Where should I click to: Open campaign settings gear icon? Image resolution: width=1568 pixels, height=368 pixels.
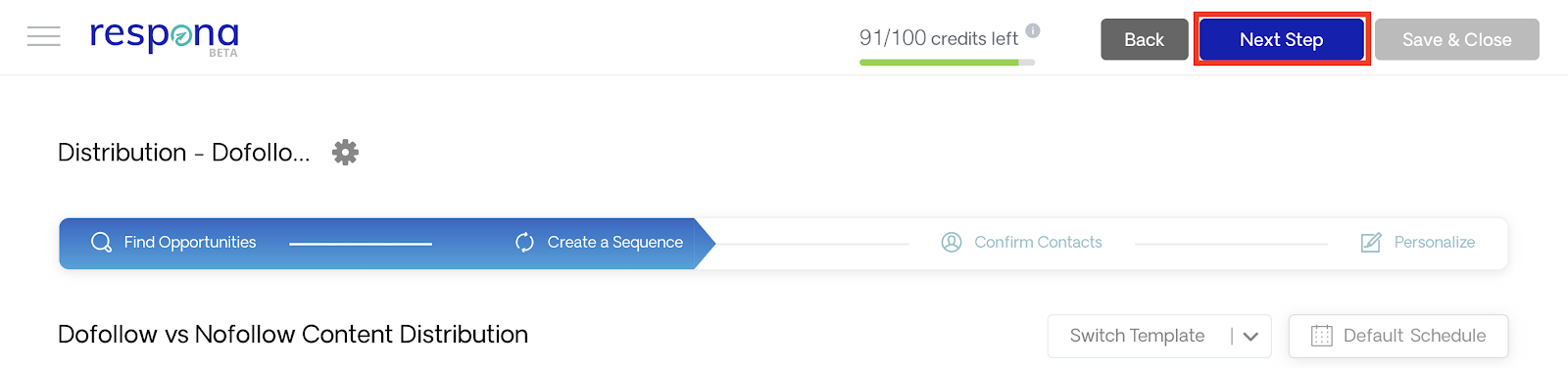345,153
